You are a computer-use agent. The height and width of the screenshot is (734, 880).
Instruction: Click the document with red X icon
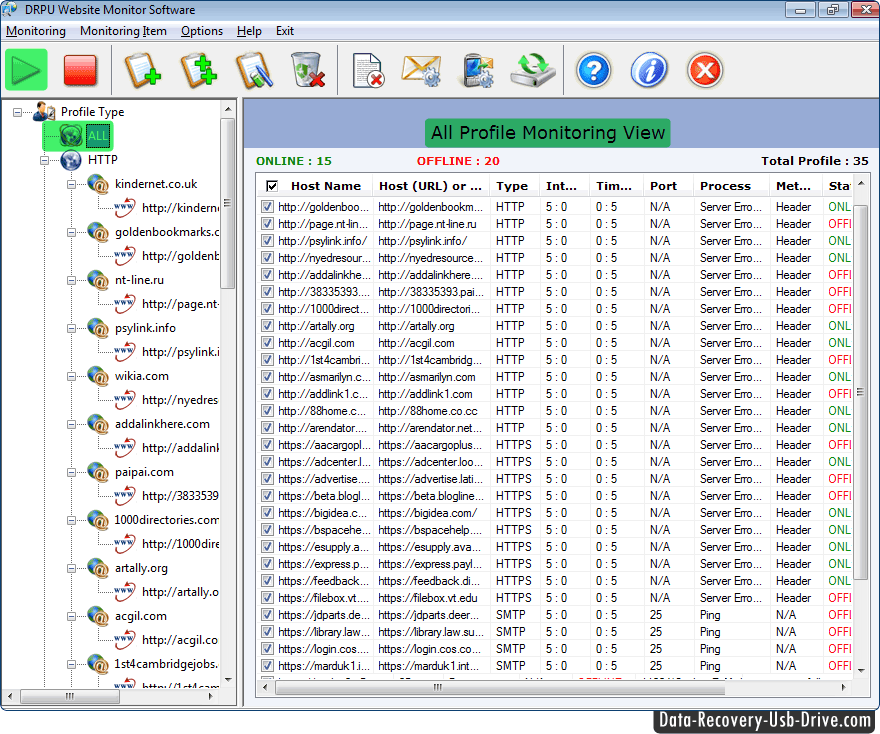tap(368, 70)
